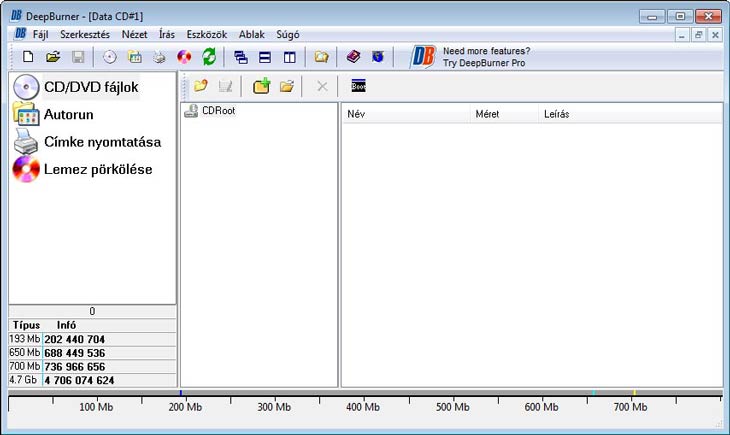Open the Súgó menu
Viewport: 730px width, 435px height.
tap(288, 34)
